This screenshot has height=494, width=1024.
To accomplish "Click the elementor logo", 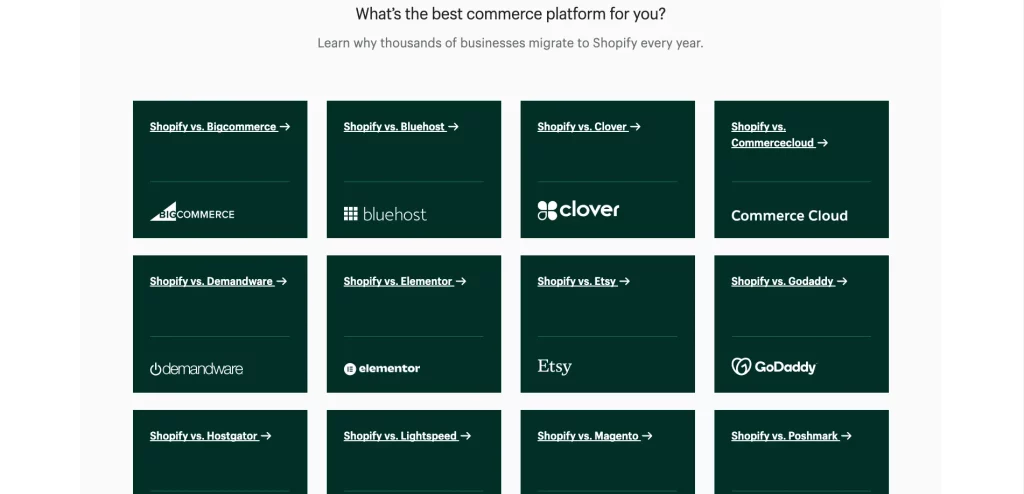I will click(x=382, y=369).
